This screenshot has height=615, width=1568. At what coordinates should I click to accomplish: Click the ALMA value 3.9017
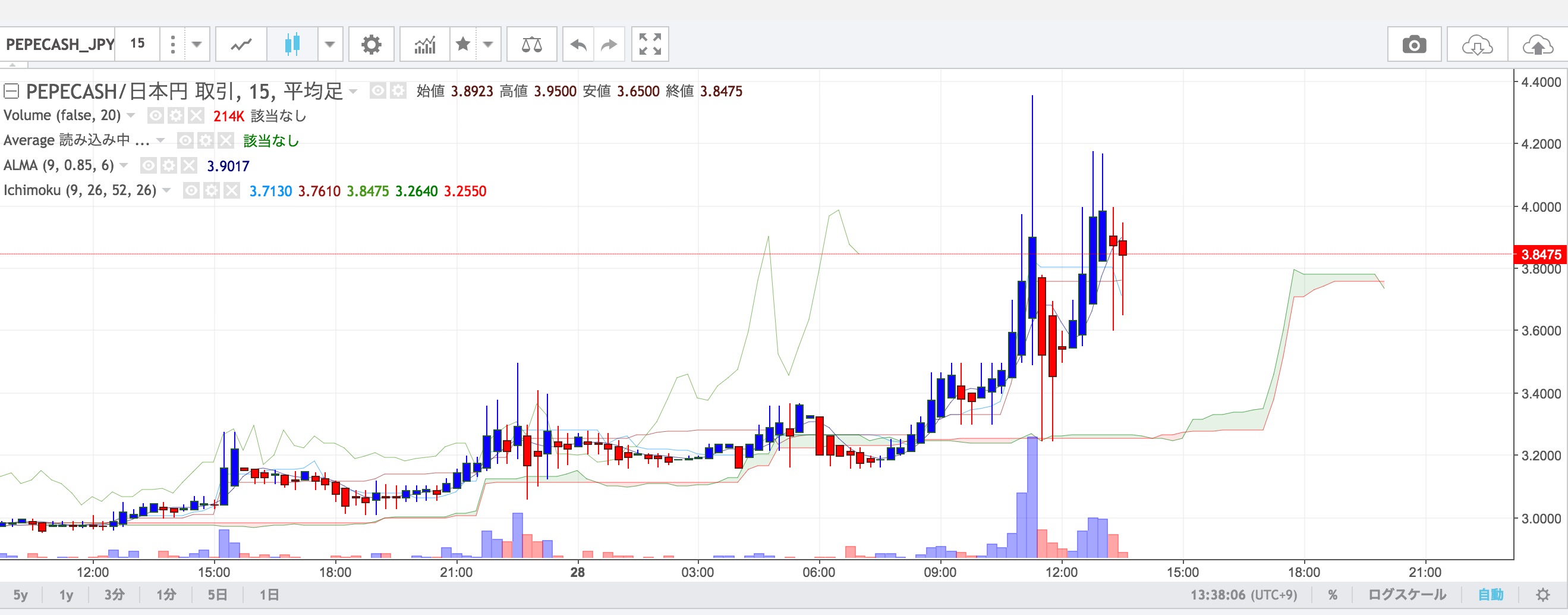click(228, 166)
